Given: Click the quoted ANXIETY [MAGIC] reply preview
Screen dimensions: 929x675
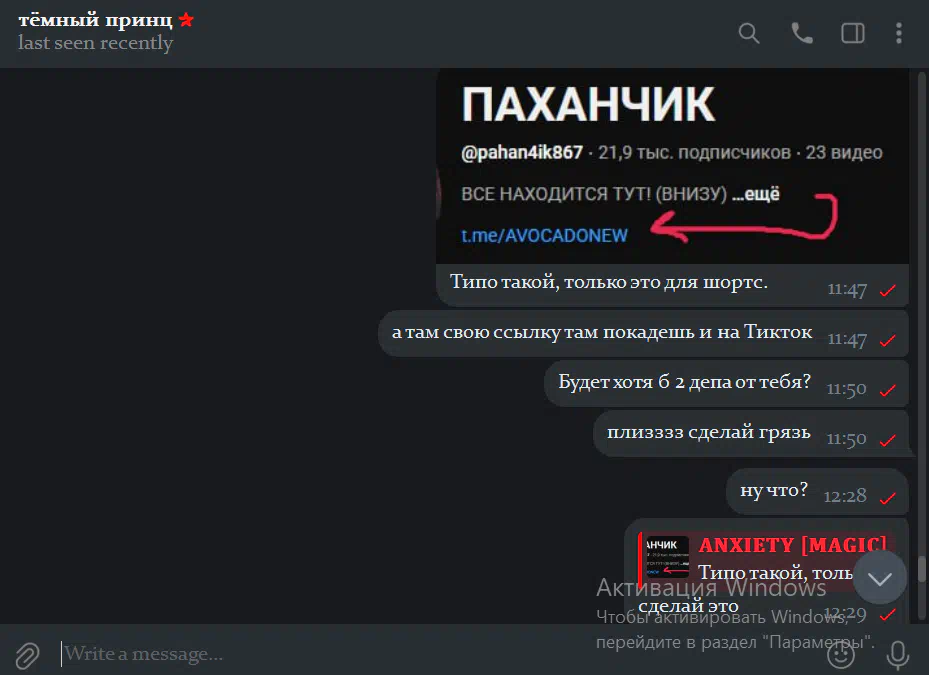Looking at the screenshot, I should coord(765,558).
